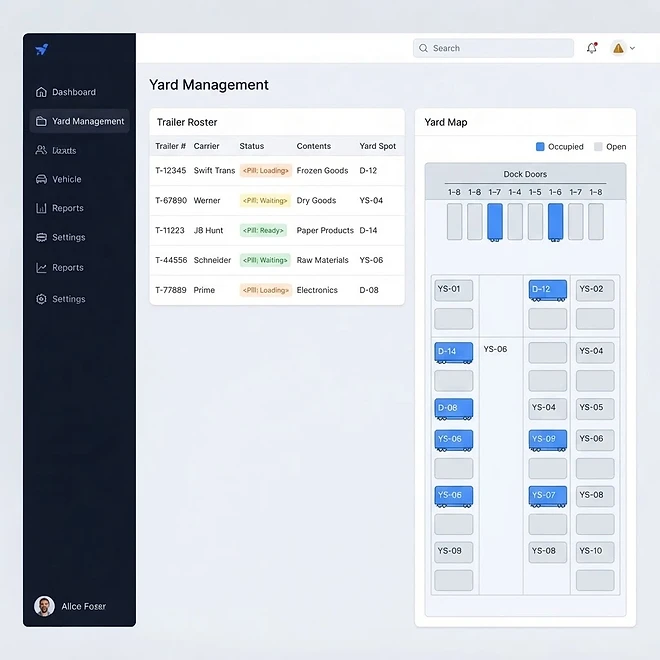660x660 pixels.
Task: Select occupied trailer D-12 on yard map
Action: tap(548, 290)
